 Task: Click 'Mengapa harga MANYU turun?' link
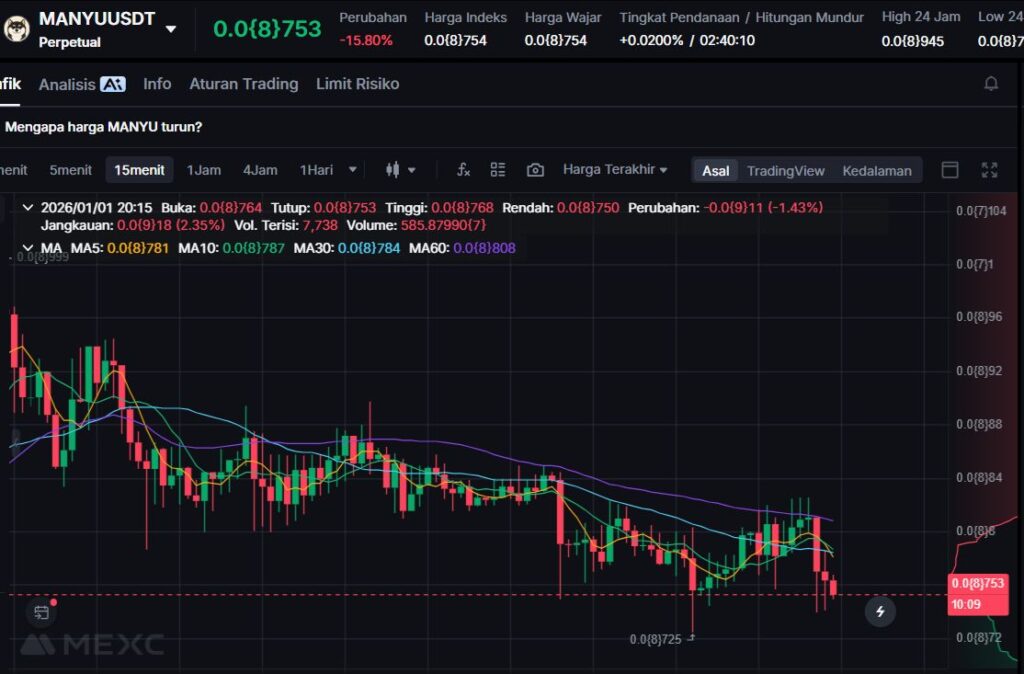pyautogui.click(x=103, y=127)
